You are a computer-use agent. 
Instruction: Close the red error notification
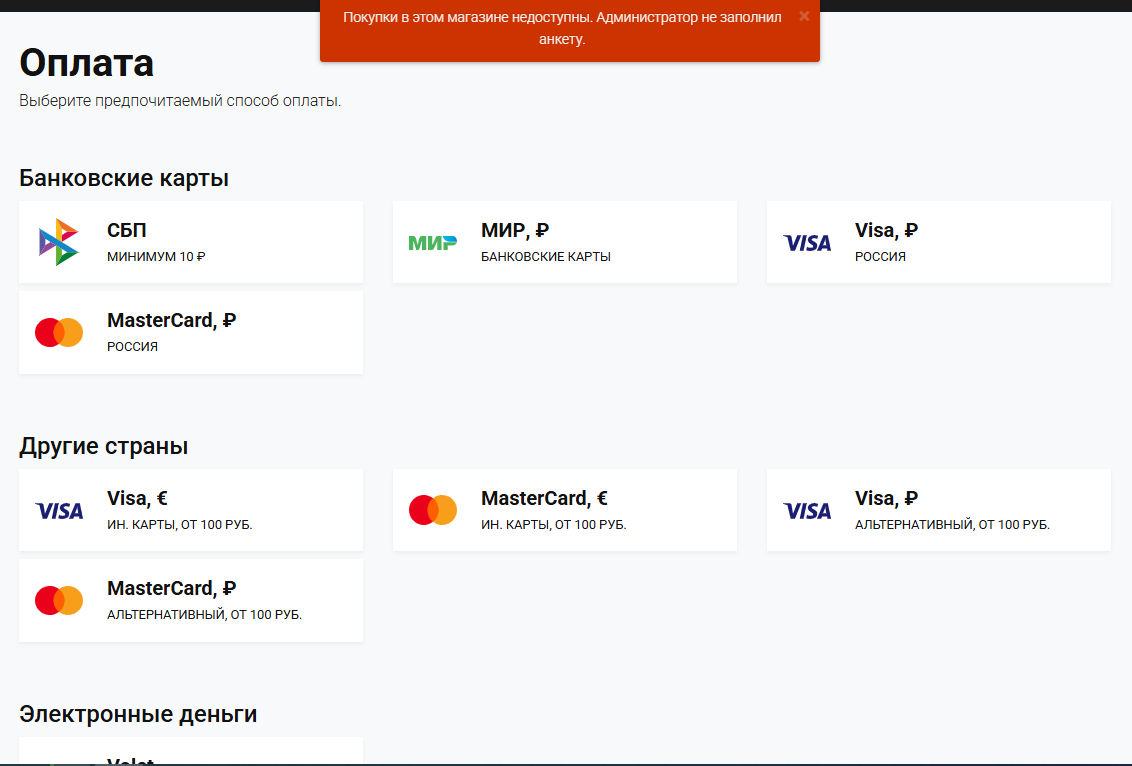click(804, 16)
